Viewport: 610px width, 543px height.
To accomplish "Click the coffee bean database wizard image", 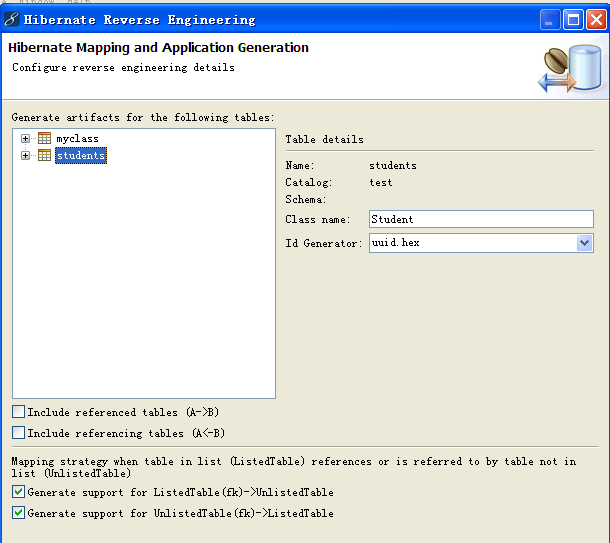I will [x=570, y=68].
